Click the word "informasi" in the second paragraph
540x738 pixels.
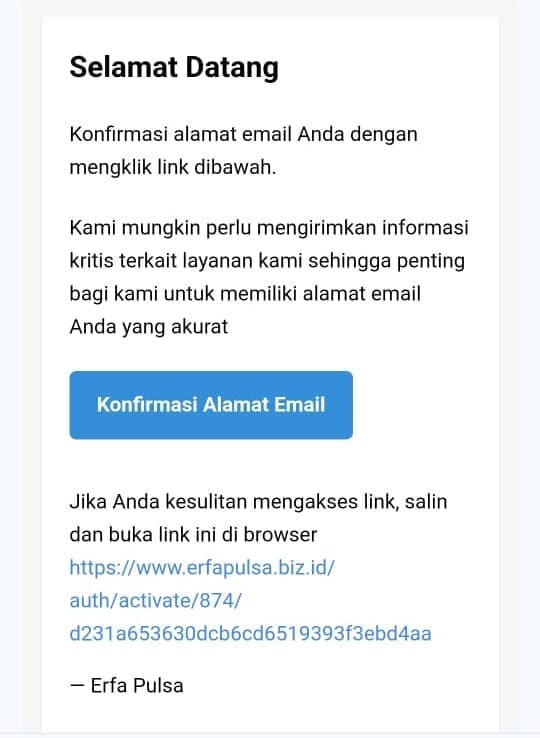pos(425,228)
